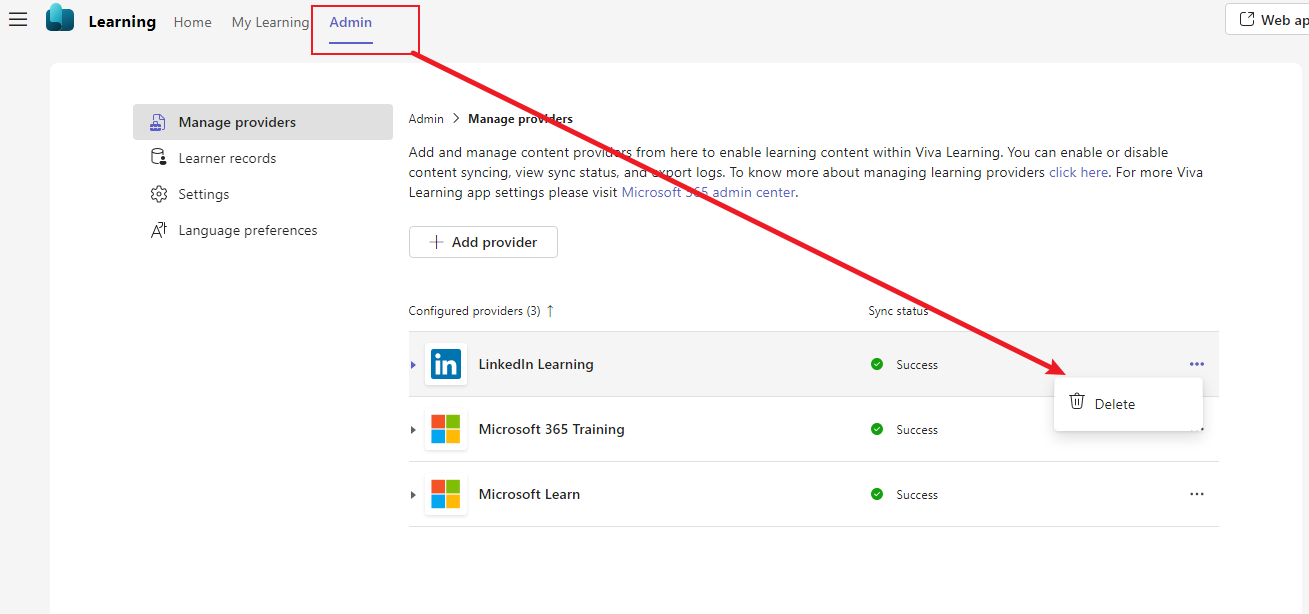Click the Microsoft Learn logo
The width and height of the screenshot is (1309, 614).
(445, 494)
